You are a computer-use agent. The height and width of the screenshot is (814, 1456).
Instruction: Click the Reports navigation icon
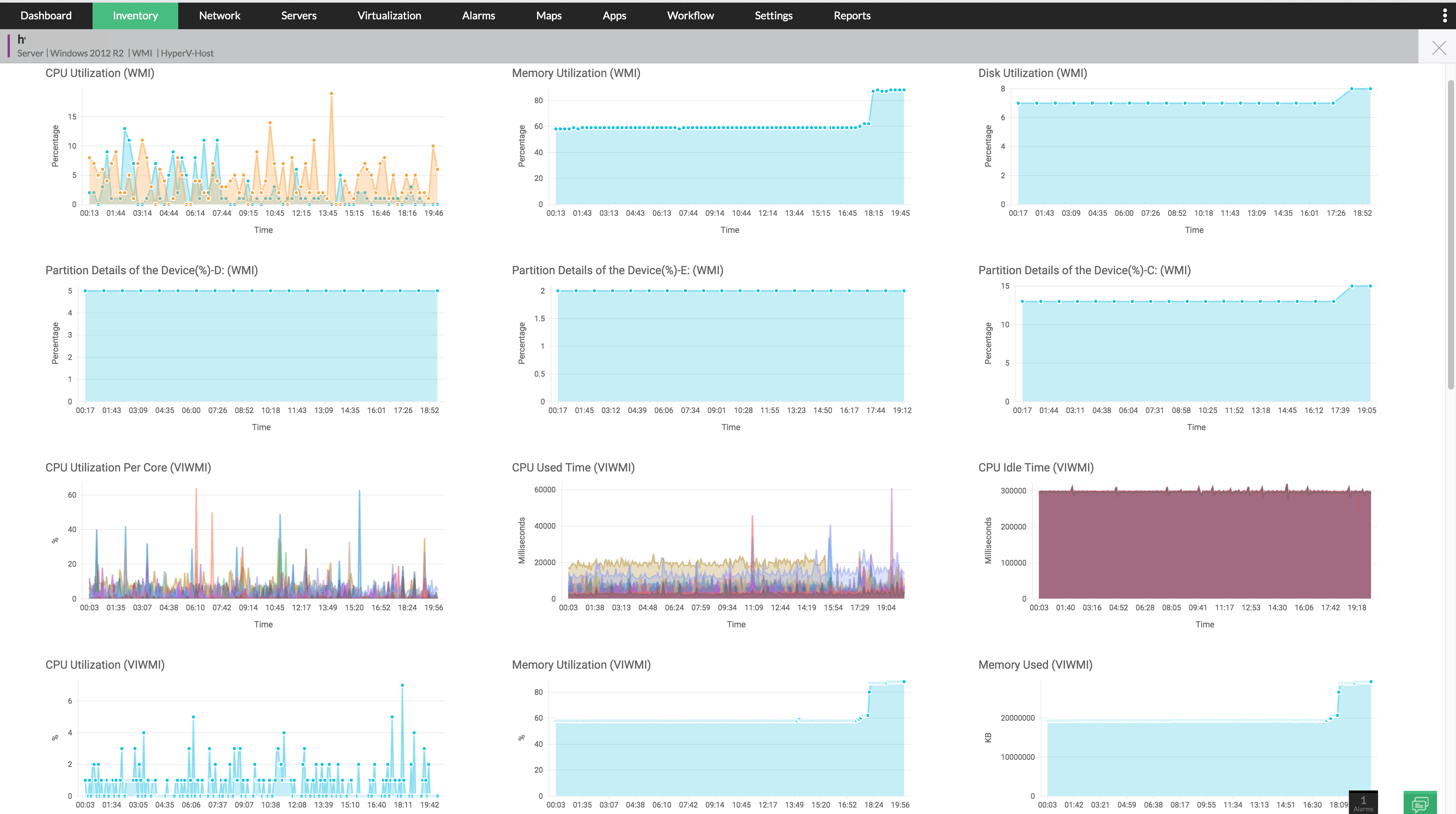(852, 15)
